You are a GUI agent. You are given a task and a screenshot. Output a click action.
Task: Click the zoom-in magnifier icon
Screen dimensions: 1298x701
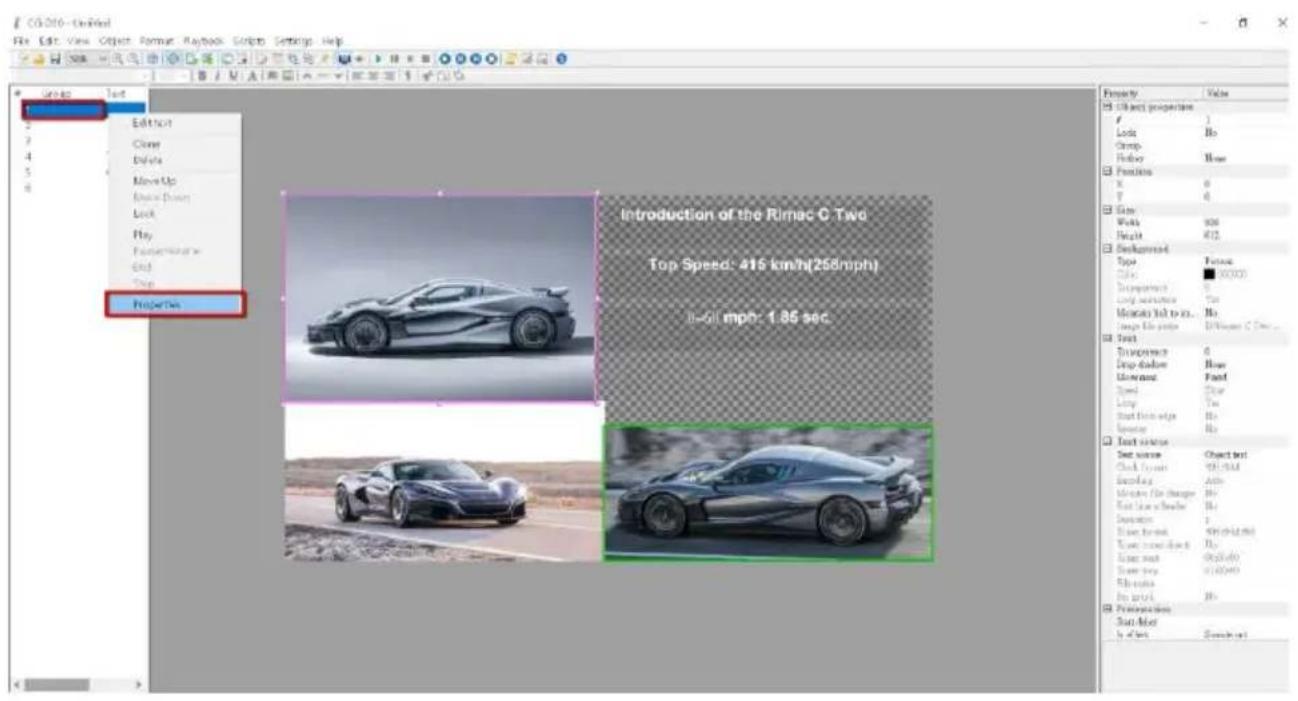tap(116, 59)
